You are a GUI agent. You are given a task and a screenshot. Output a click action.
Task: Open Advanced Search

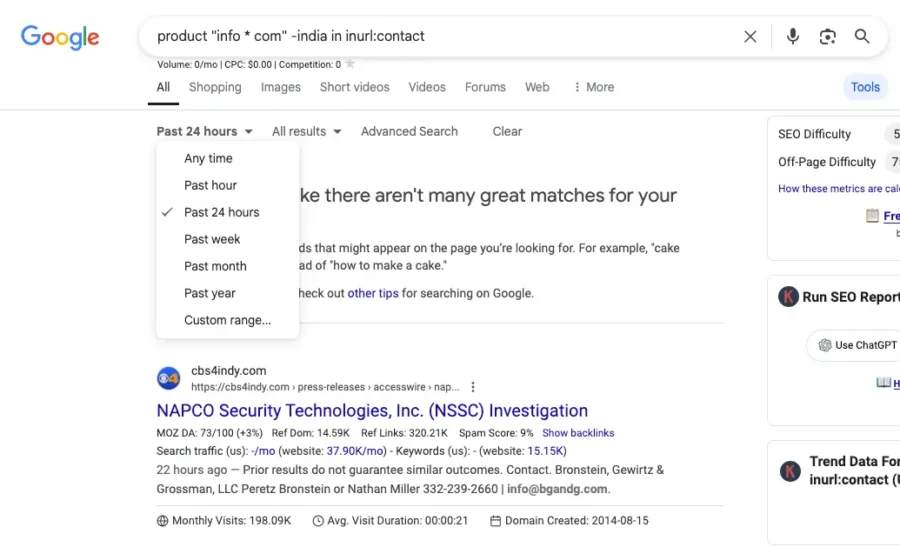click(x=409, y=131)
